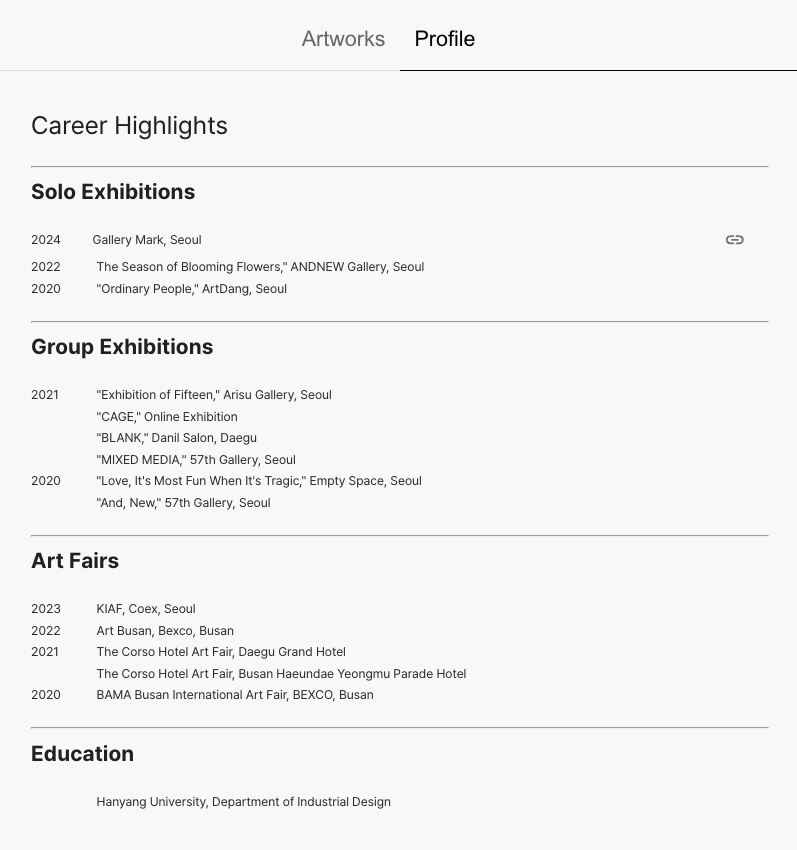
Task: Select Corso Art Fair, Haeundae Yeongmu Parade Hotel
Action: coord(281,674)
